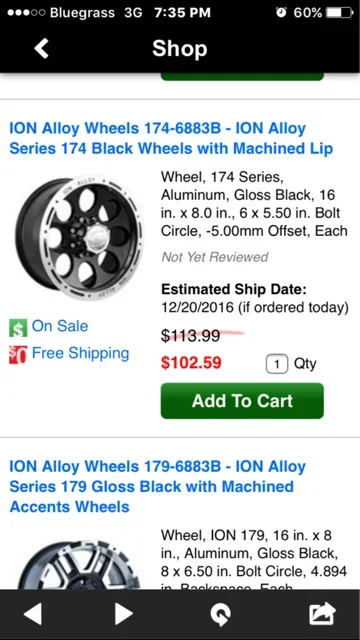
Task: Go to previous page with left arrow
Action: (33, 614)
